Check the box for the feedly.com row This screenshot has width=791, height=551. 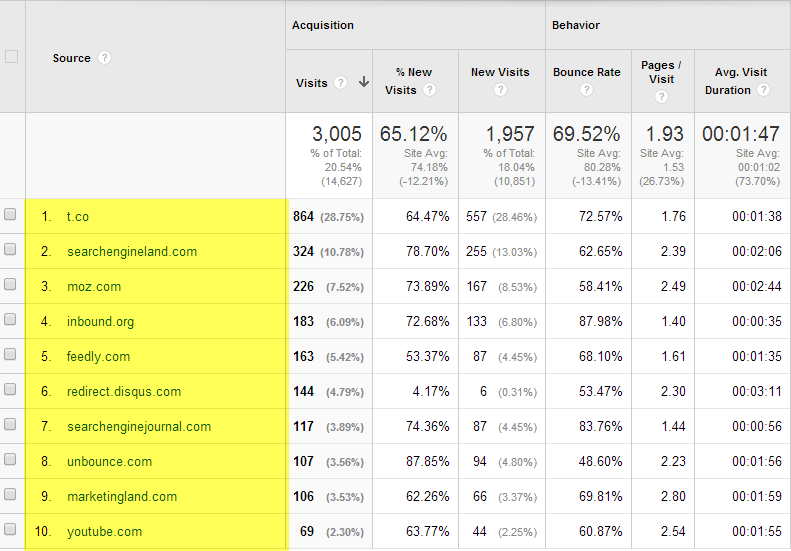(10, 354)
